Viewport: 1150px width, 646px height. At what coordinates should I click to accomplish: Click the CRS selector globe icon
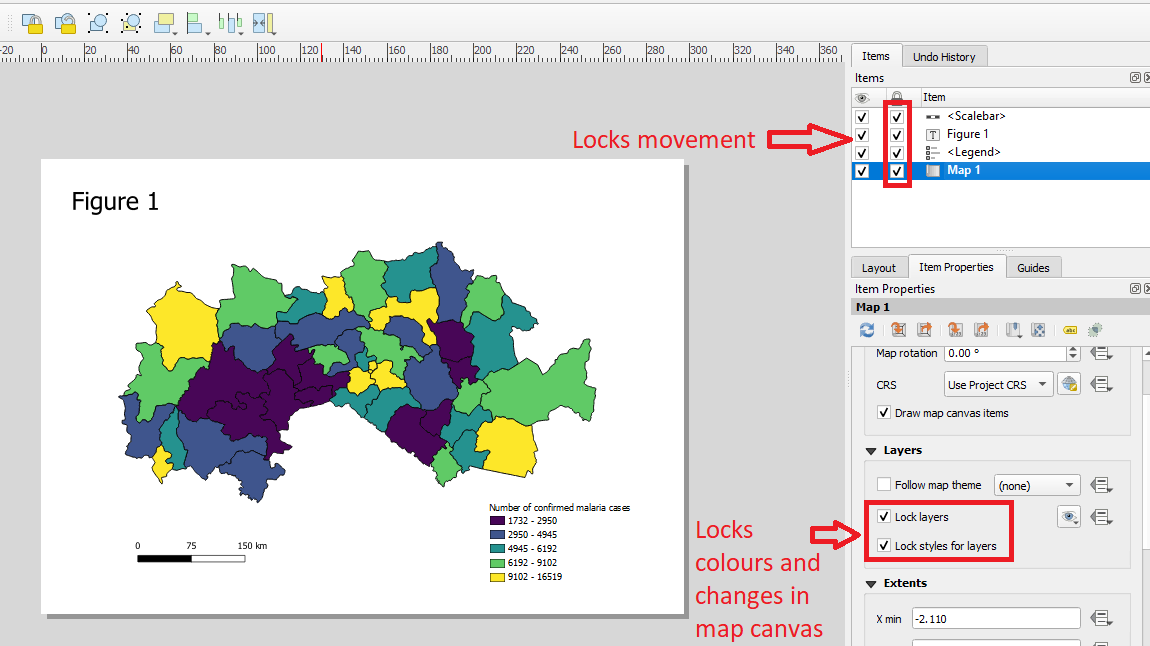(x=1069, y=384)
